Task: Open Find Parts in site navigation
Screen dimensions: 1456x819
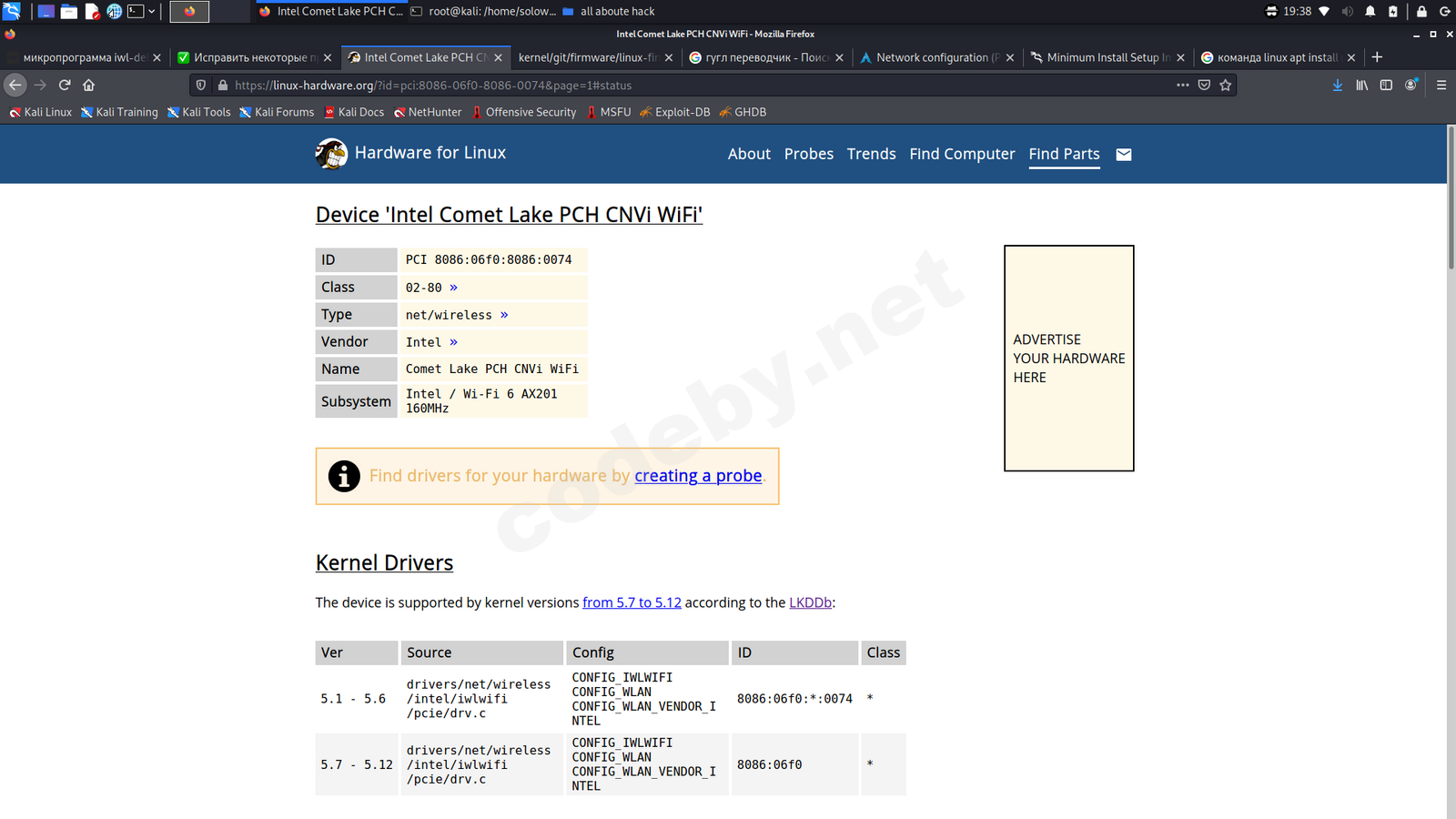Action: pyautogui.click(x=1064, y=154)
